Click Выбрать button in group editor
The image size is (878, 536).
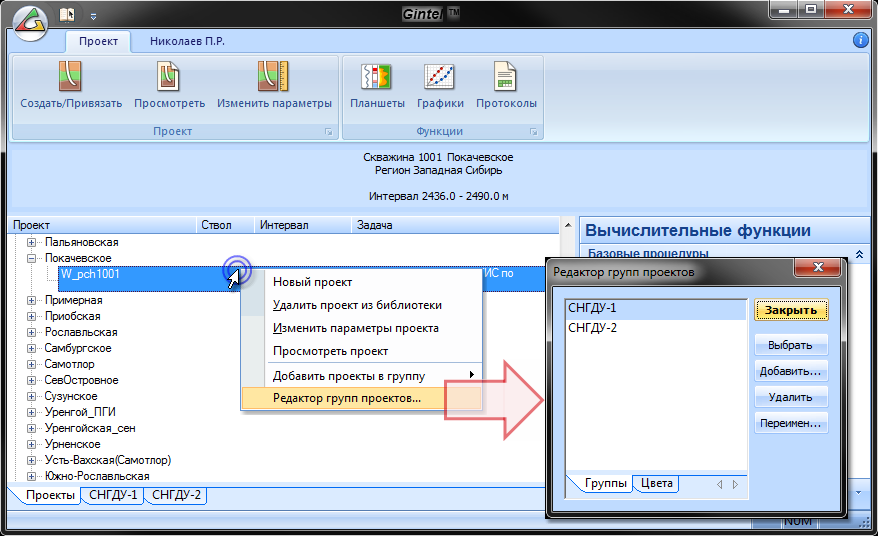[791, 345]
